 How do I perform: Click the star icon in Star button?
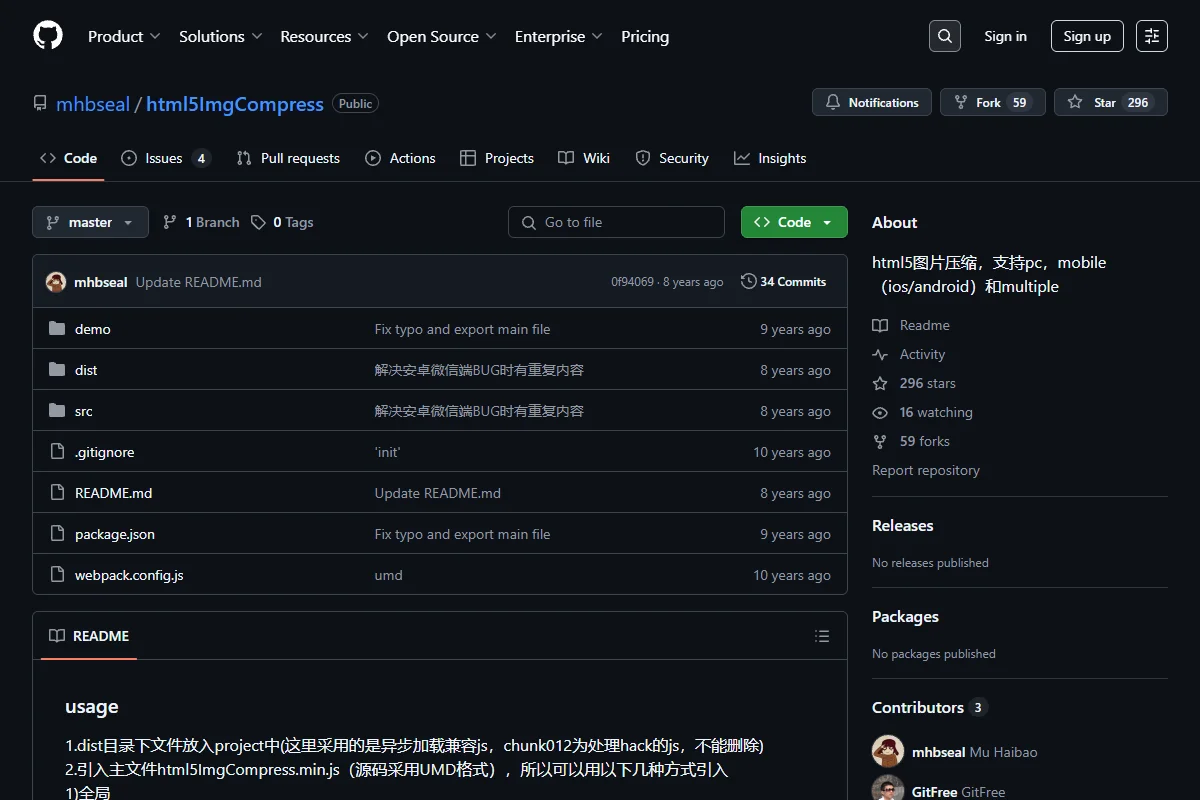pos(1075,102)
